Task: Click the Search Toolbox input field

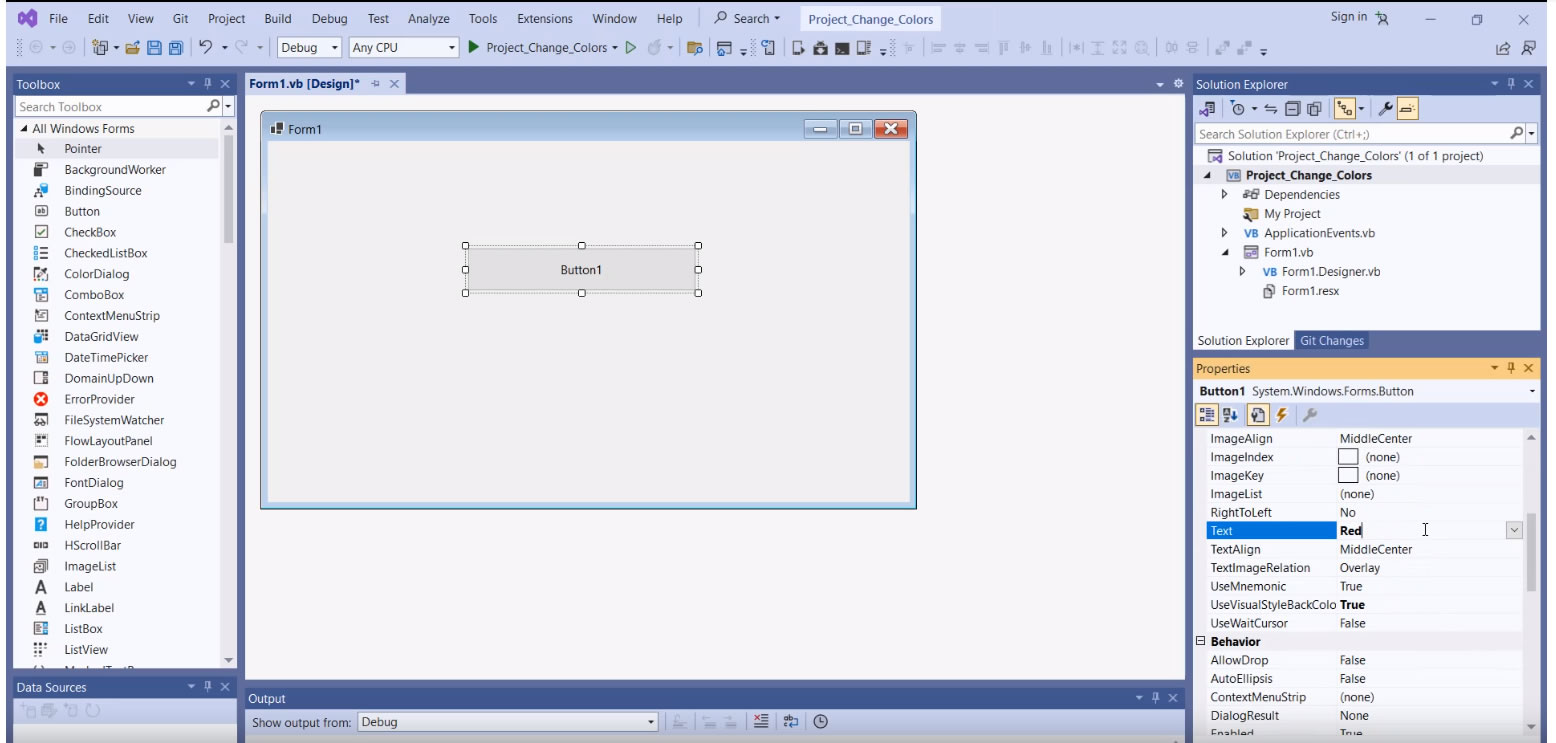Action: 110,107
